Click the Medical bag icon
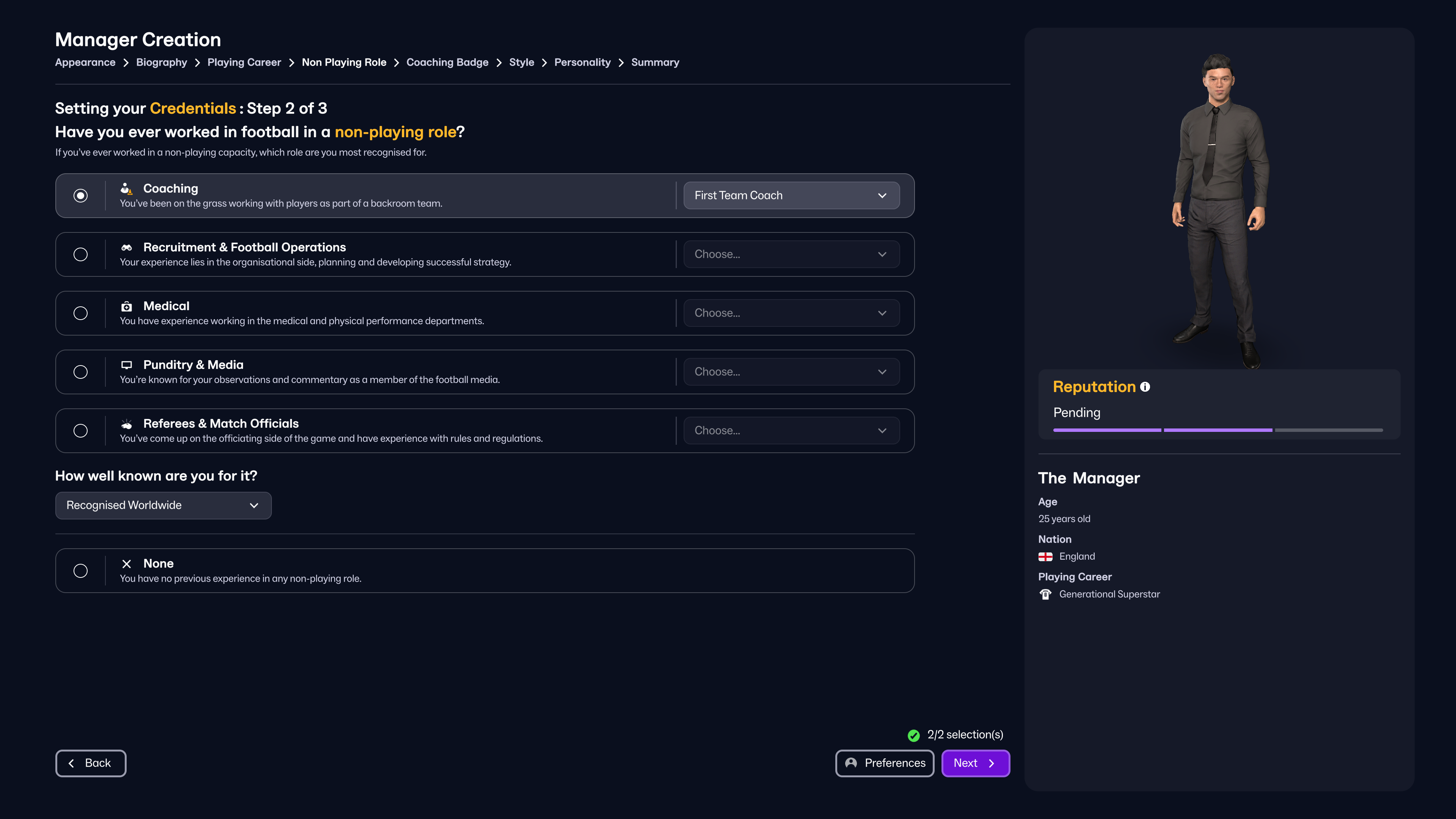 [126, 306]
